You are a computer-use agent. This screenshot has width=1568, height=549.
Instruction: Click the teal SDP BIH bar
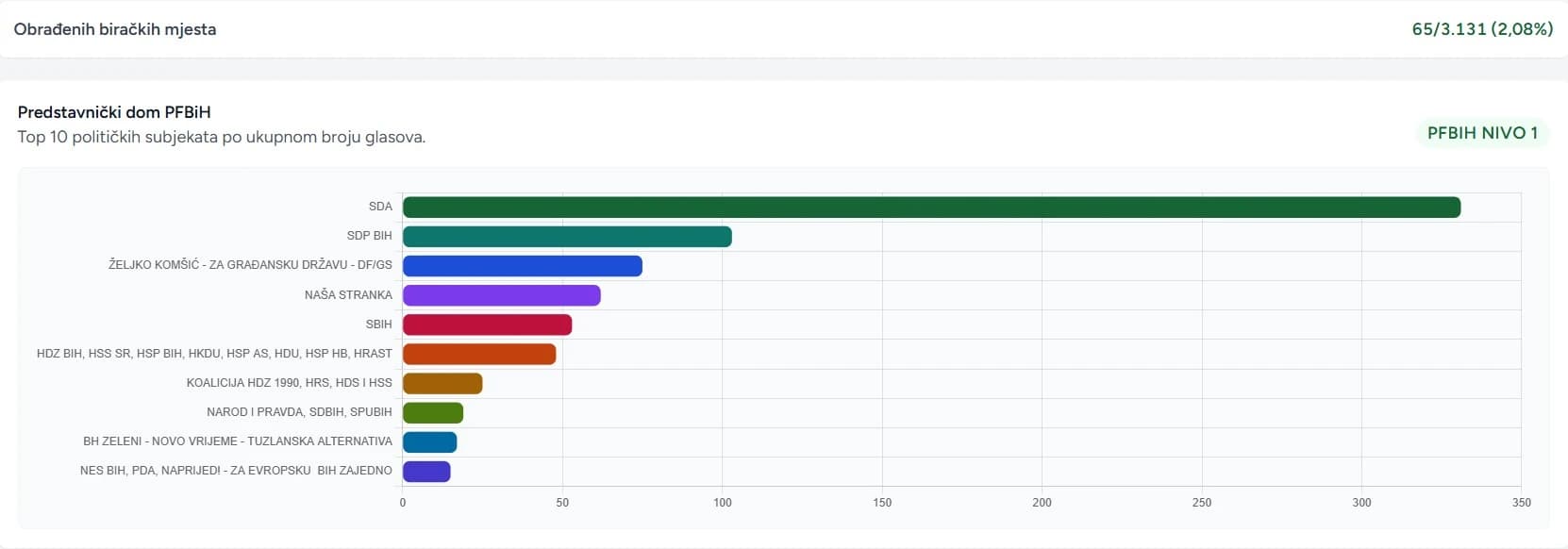[567, 237]
